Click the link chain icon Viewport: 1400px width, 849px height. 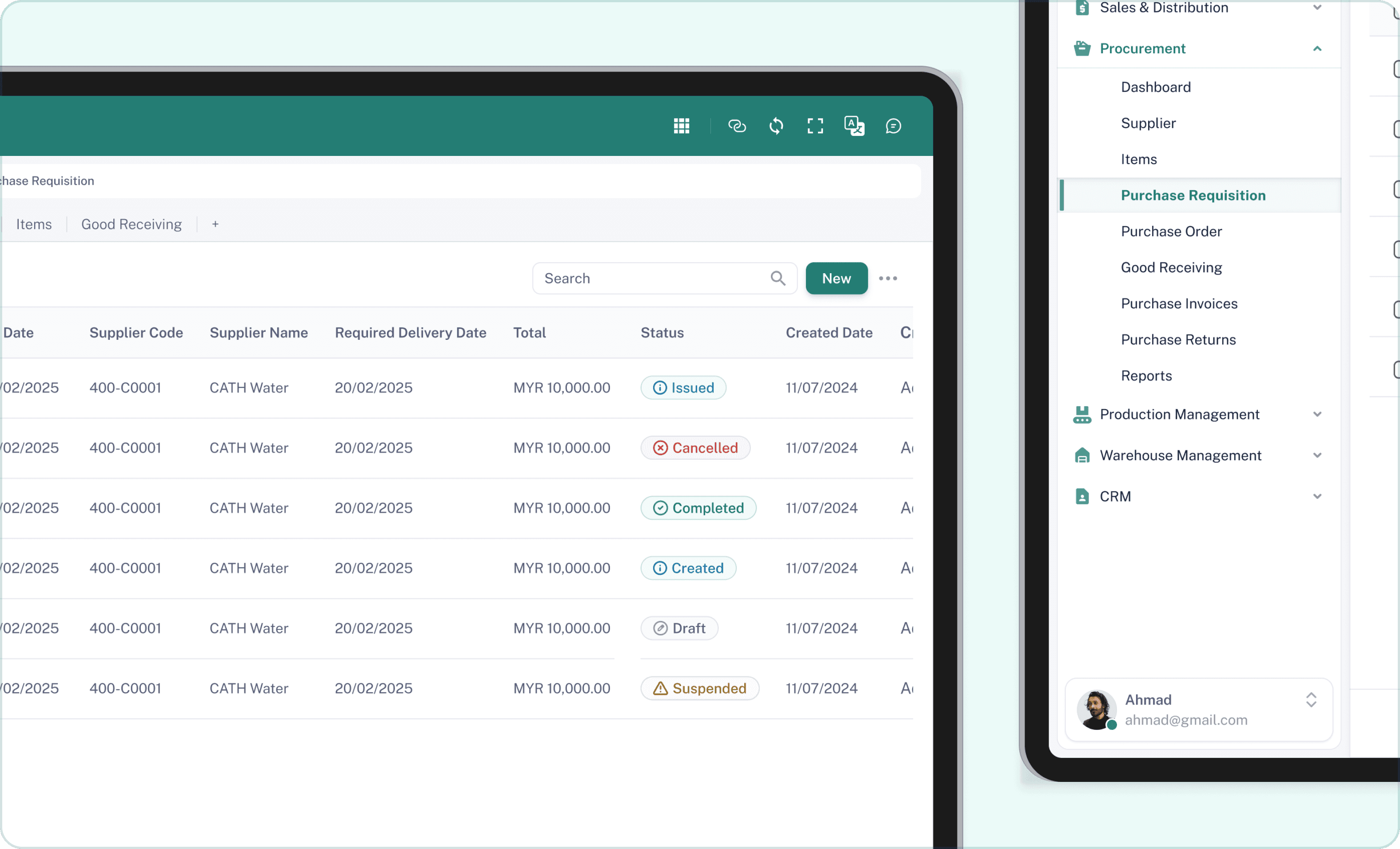click(x=737, y=126)
